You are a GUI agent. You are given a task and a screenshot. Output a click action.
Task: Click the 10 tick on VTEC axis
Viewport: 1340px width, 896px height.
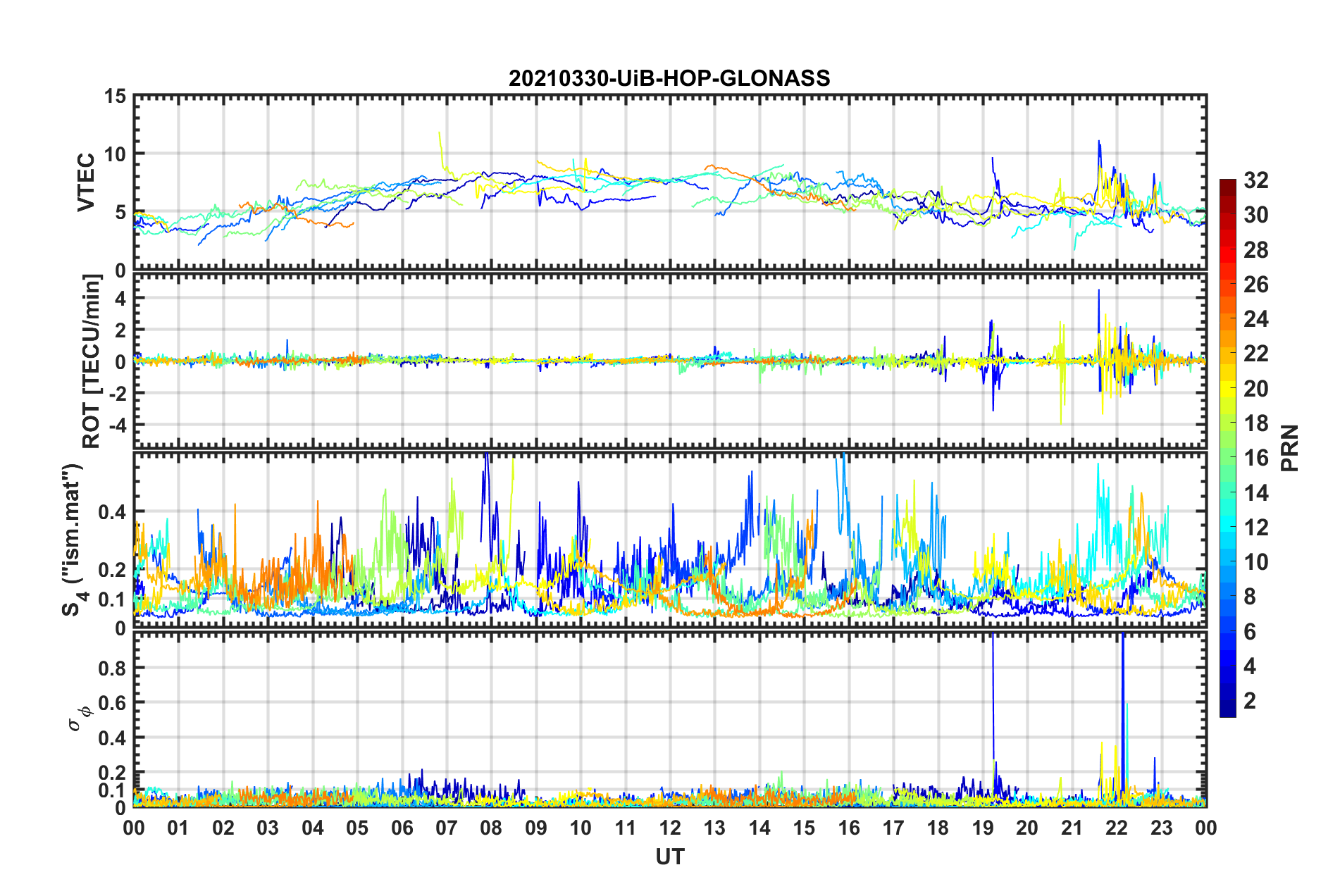[116, 154]
